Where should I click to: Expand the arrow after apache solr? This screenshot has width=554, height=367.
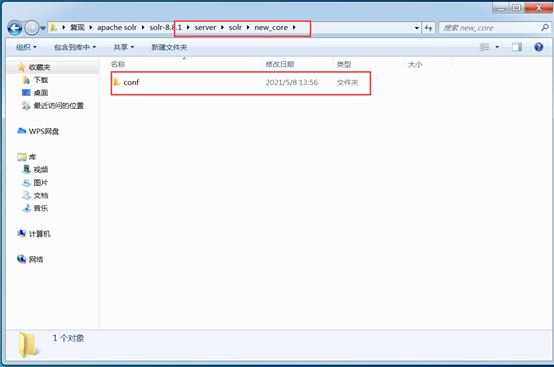[143, 28]
